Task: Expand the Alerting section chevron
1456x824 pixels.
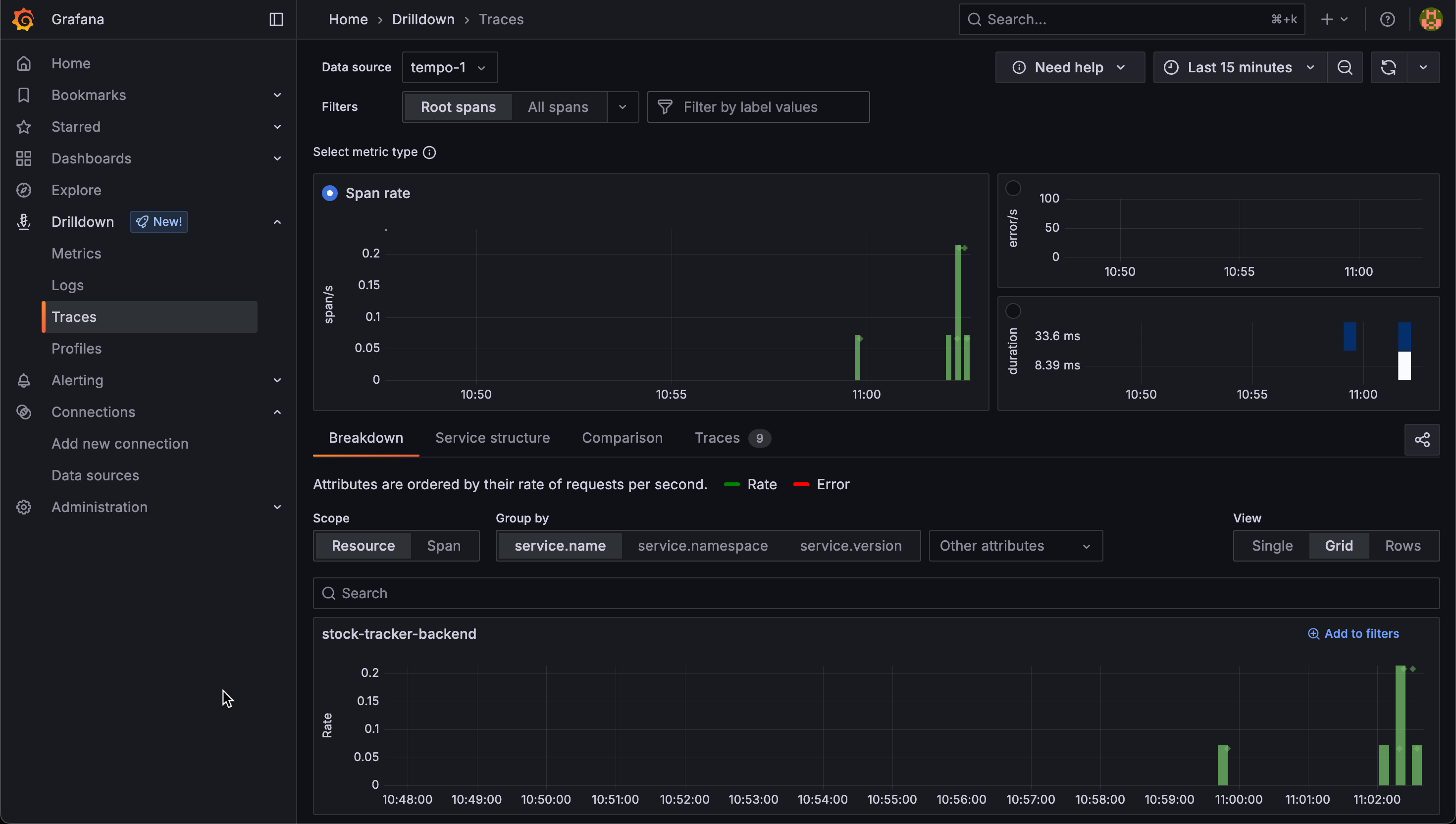Action: point(277,380)
